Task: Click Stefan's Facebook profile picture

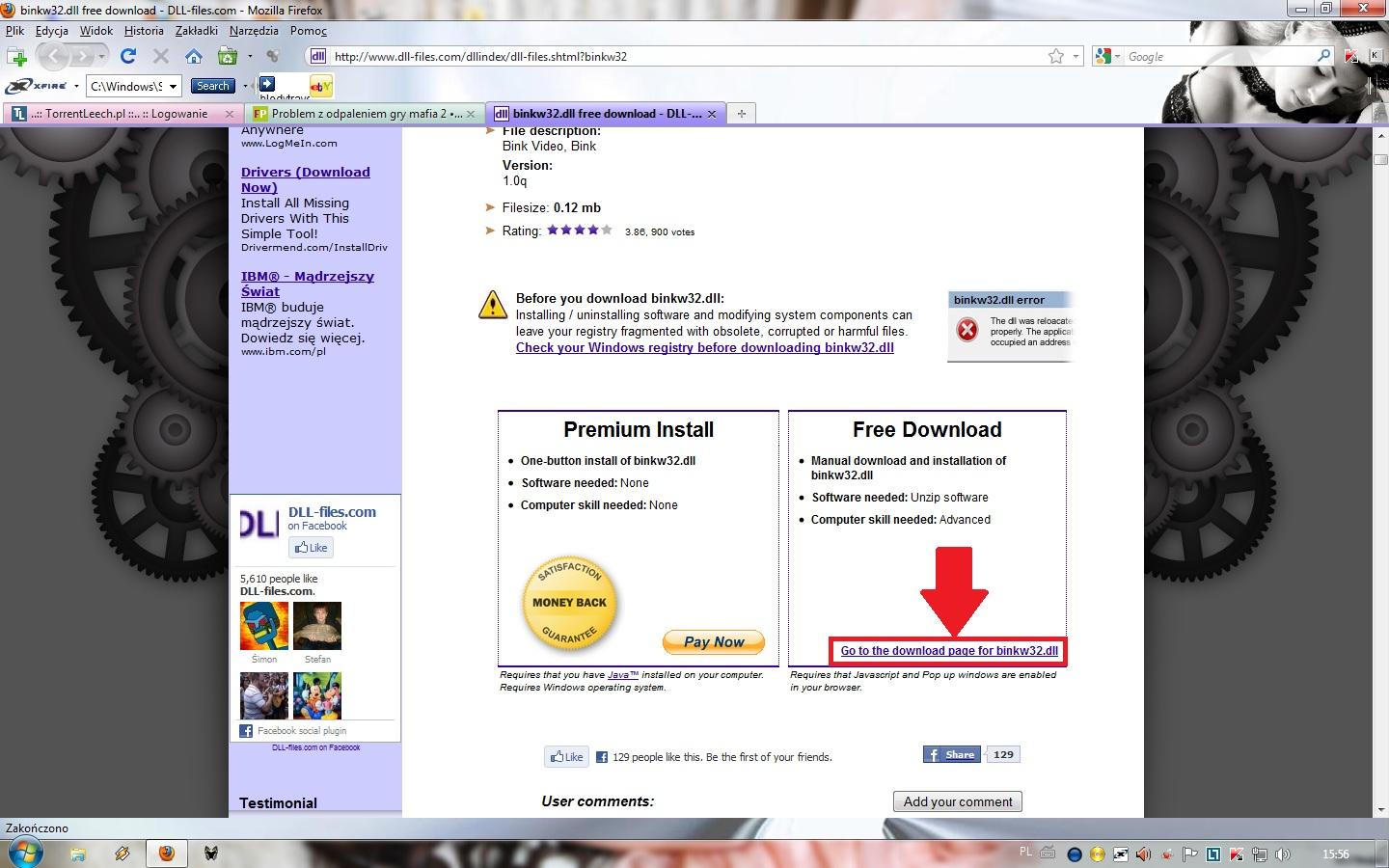Action: coord(317,627)
